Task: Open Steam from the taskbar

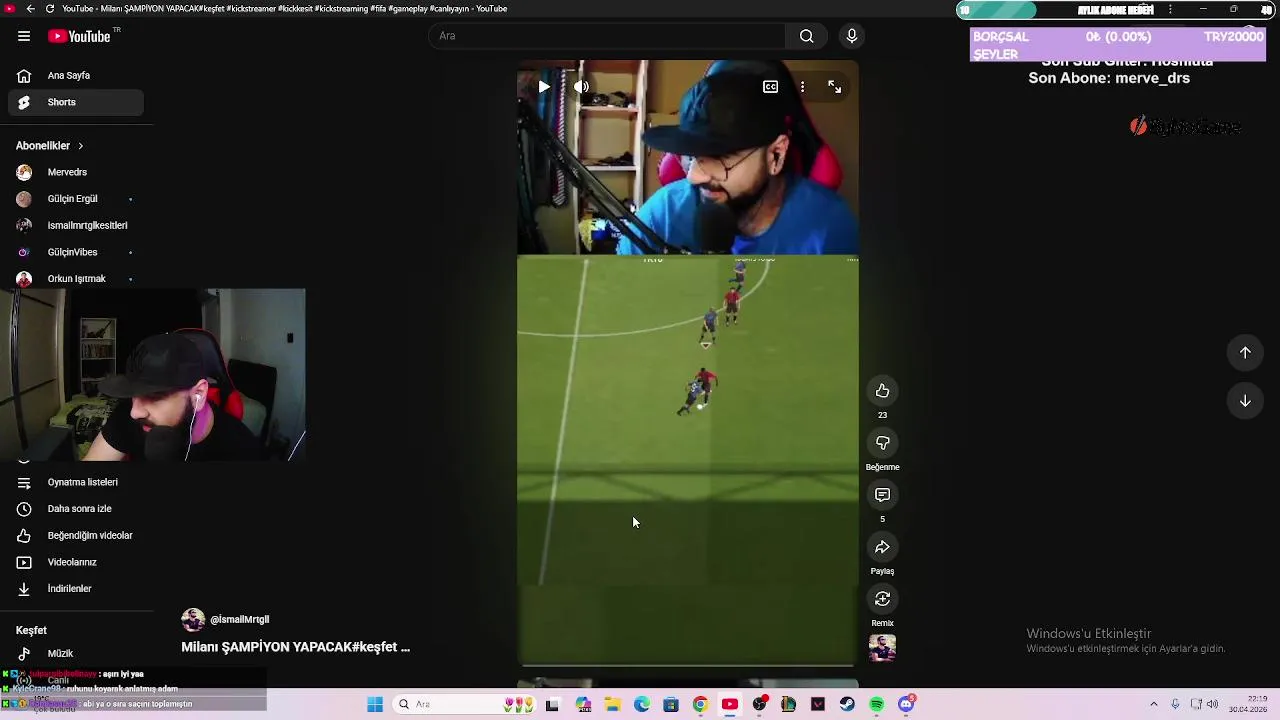Action: pyautogui.click(x=847, y=704)
